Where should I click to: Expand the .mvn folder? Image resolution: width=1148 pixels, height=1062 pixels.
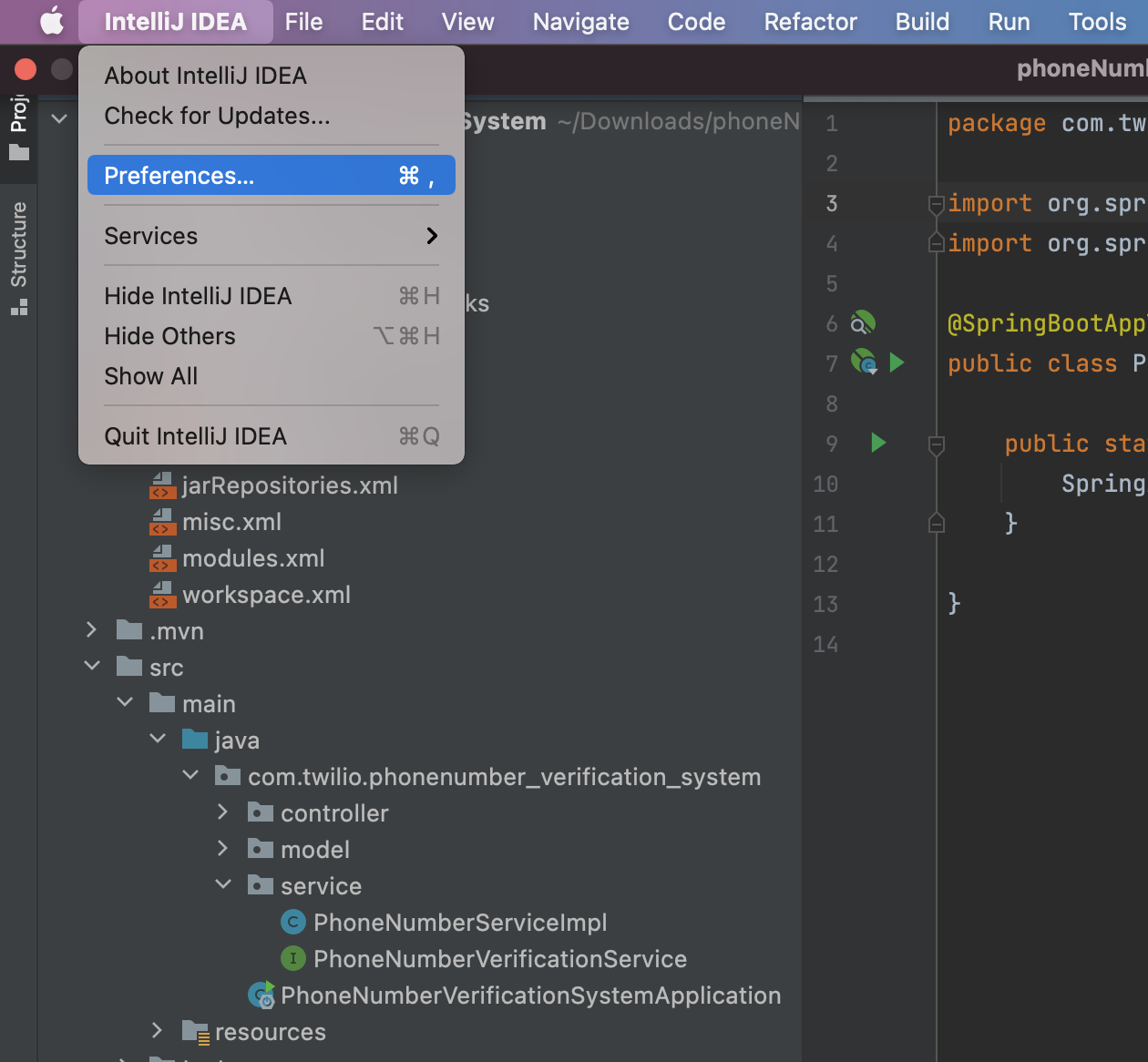[x=91, y=629]
